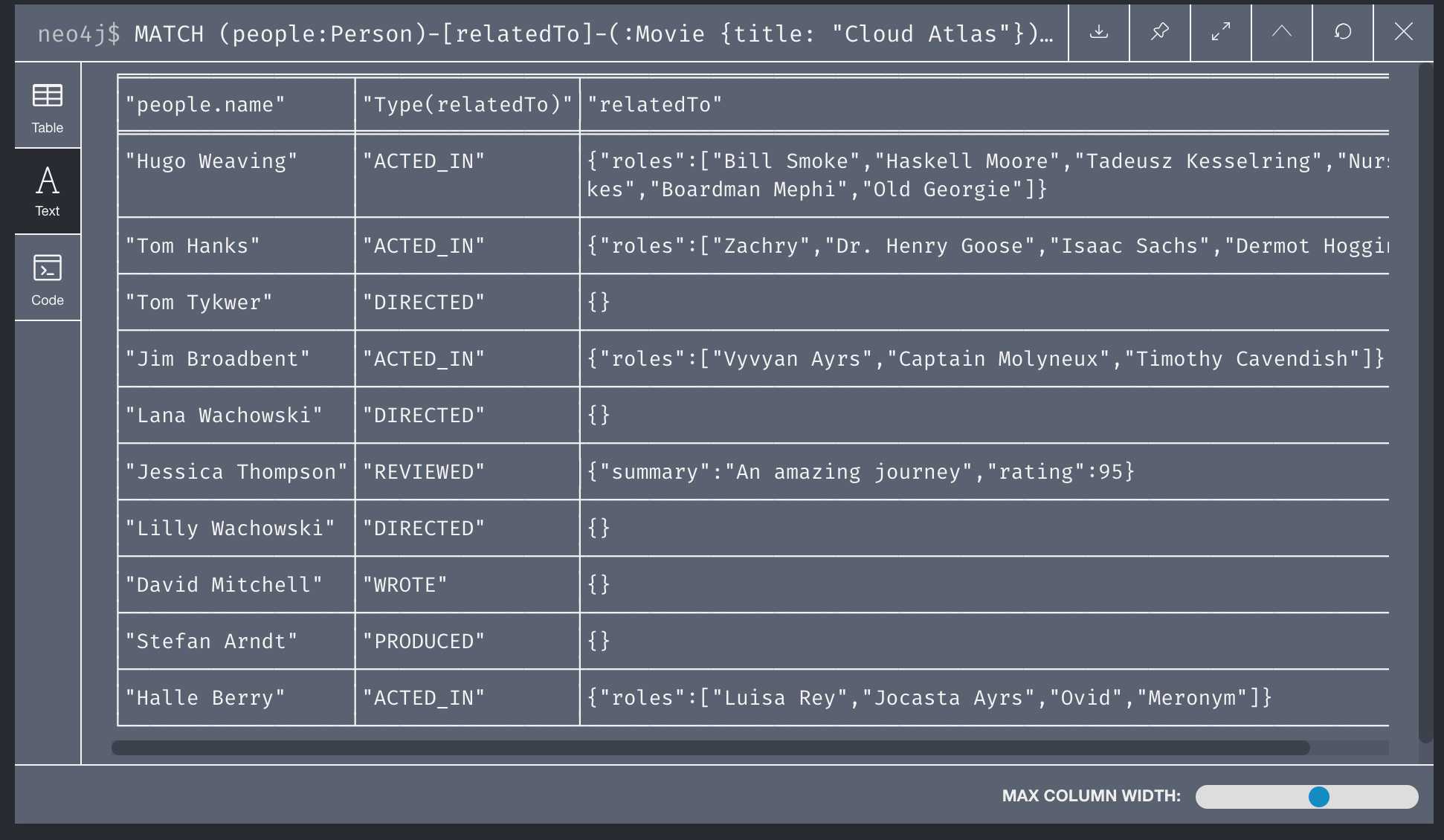Click the expand to fullscreen icon
This screenshot has width=1444, height=840.
[x=1221, y=31]
